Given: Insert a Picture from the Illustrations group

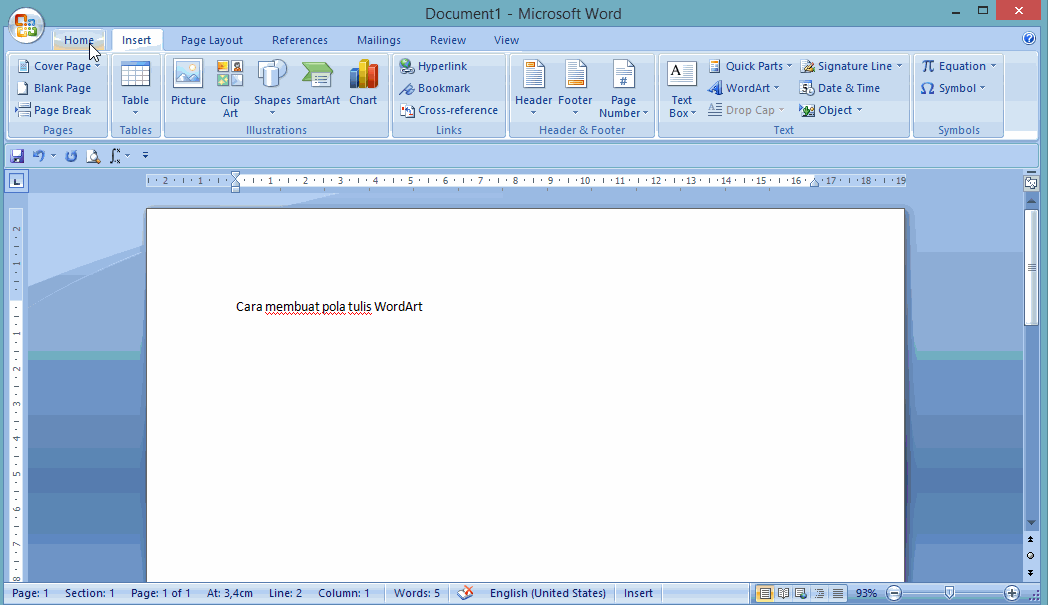Looking at the screenshot, I should [188, 83].
